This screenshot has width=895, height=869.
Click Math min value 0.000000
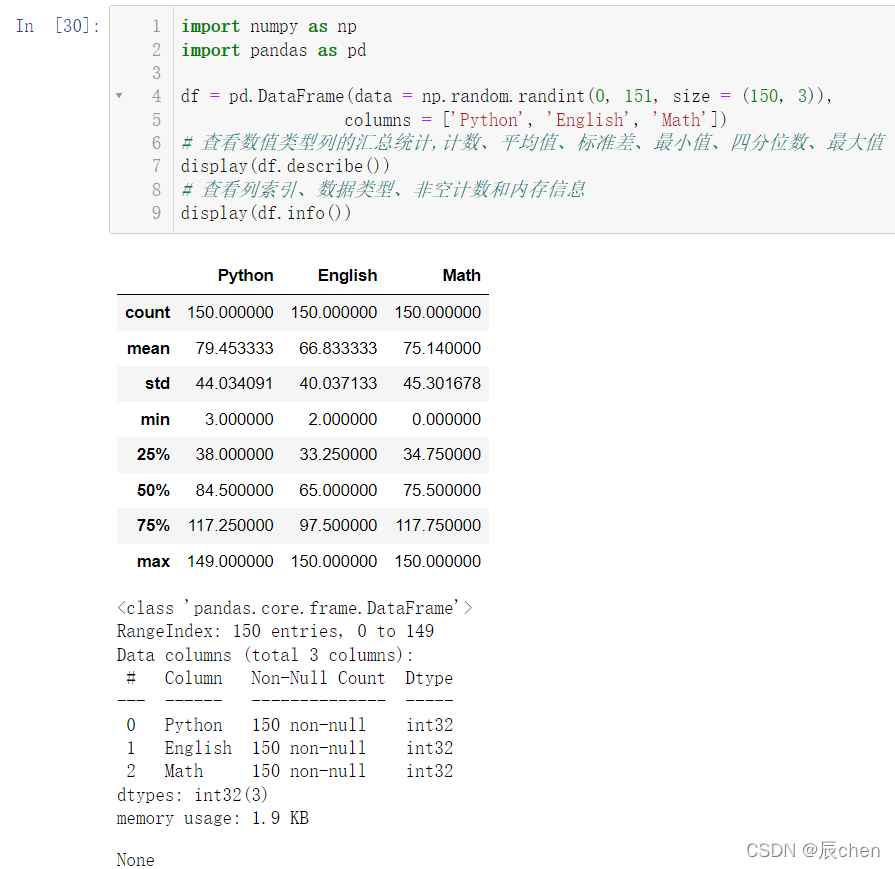tap(446, 419)
